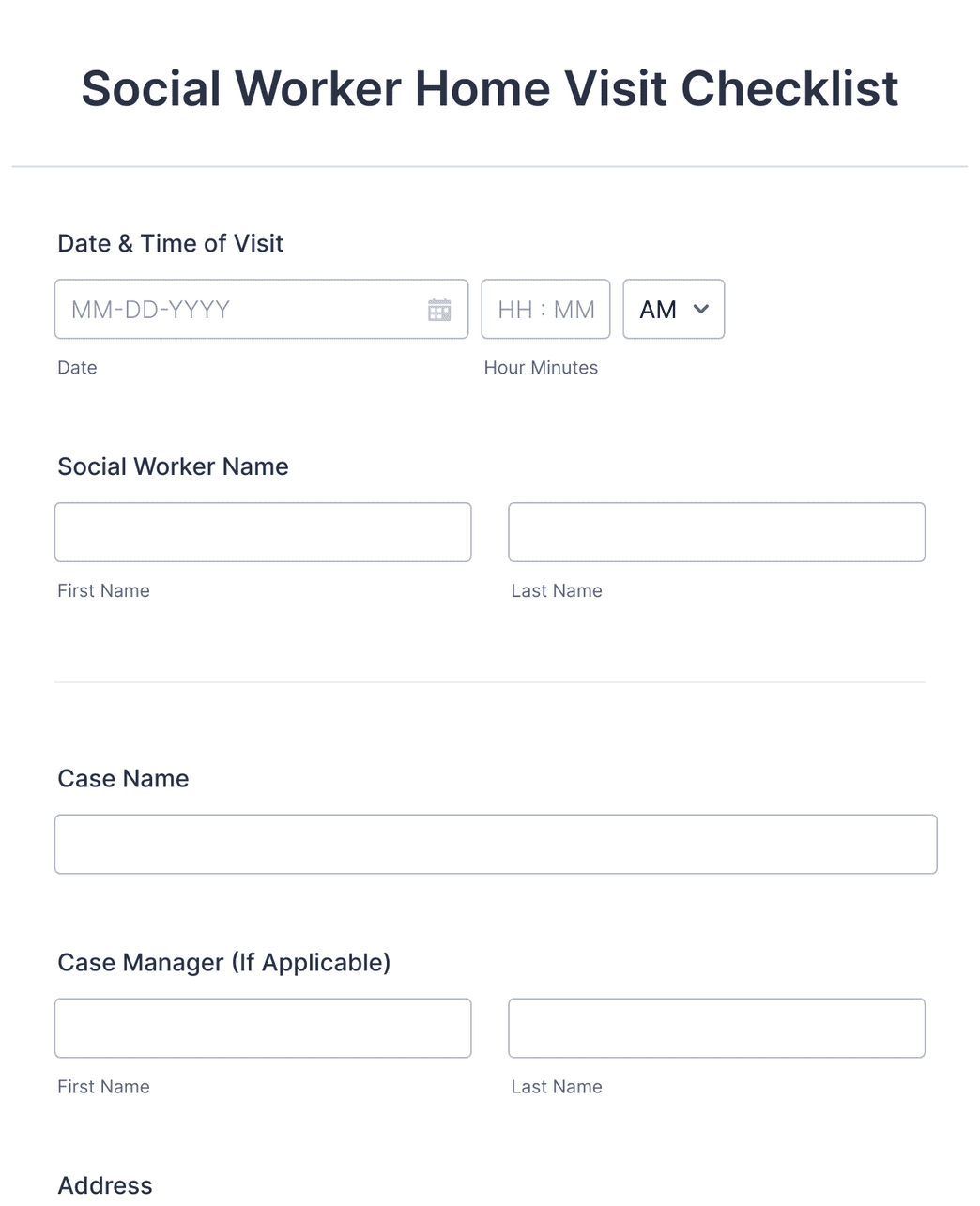
Task: Click the HH : MM time field
Action: (545, 309)
